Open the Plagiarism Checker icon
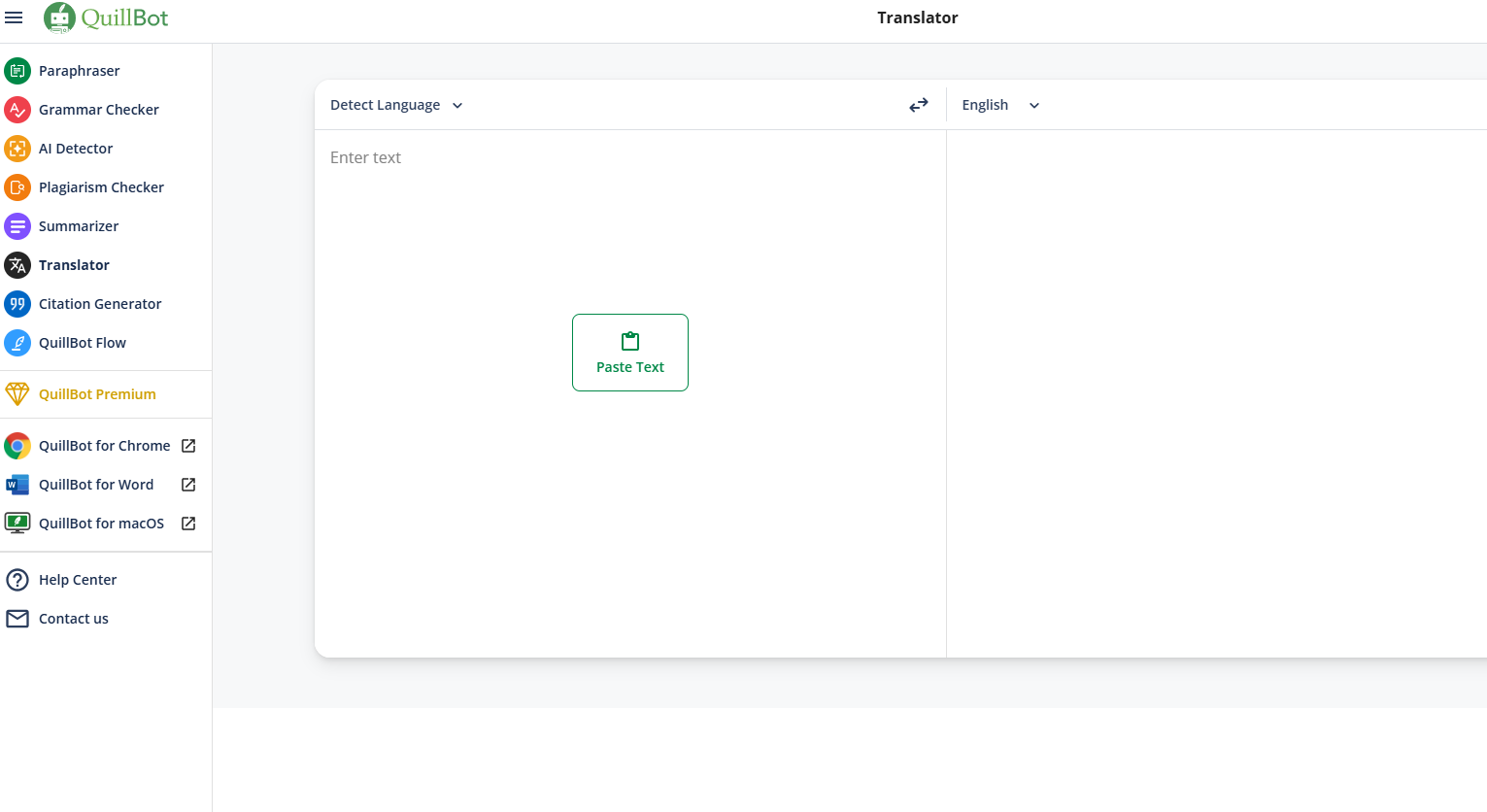 tap(17, 186)
